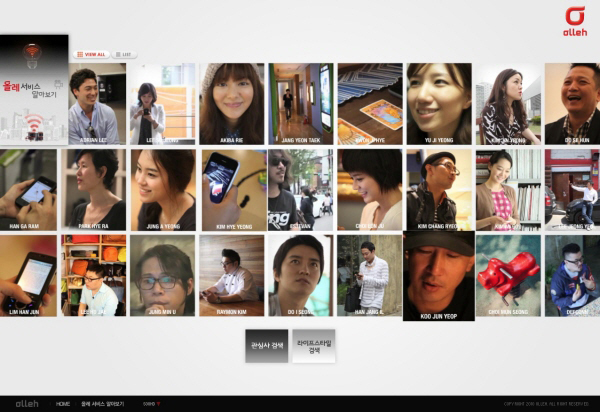
Task: Select the Akiba Rie portrait
Action: pyautogui.click(x=231, y=104)
